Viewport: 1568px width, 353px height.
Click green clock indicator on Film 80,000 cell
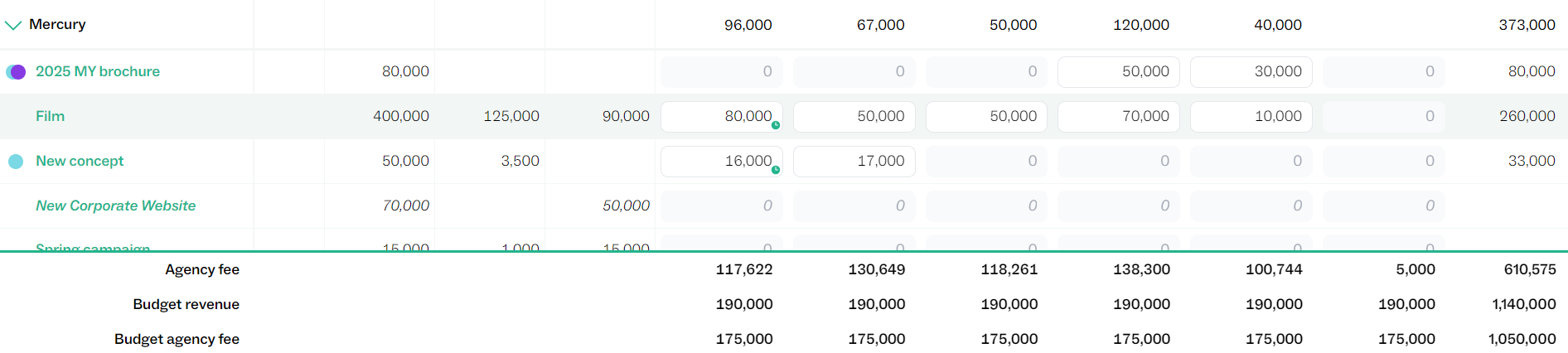(x=776, y=125)
